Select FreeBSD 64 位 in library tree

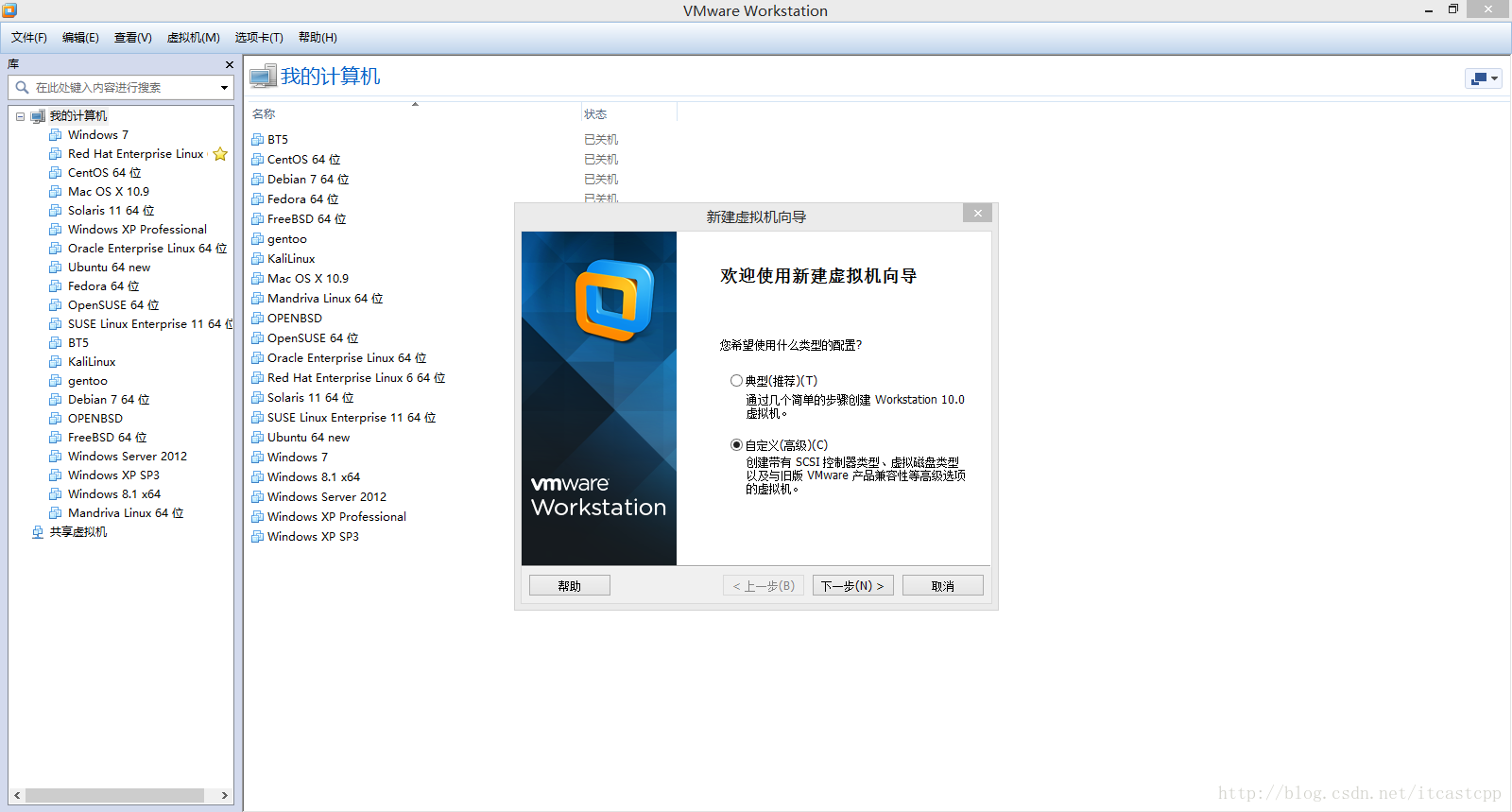click(108, 438)
